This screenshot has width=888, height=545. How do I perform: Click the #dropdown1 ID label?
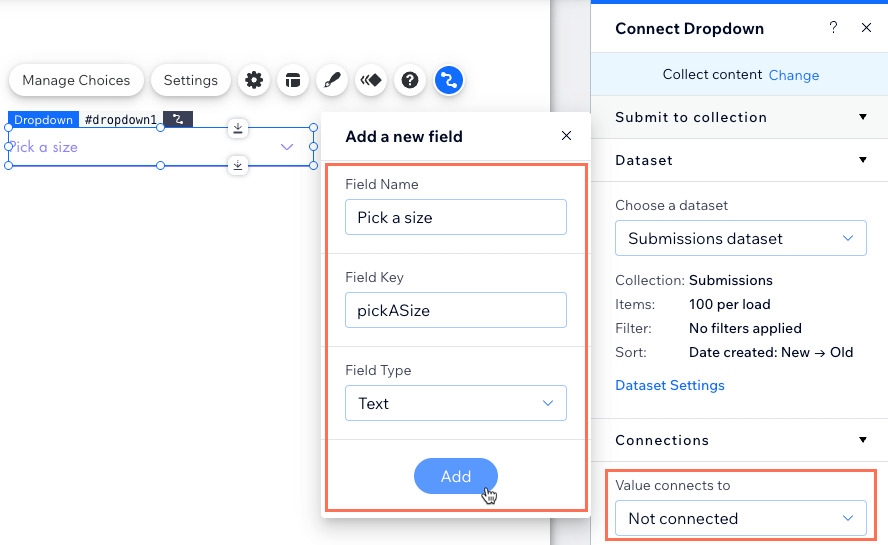(121, 120)
